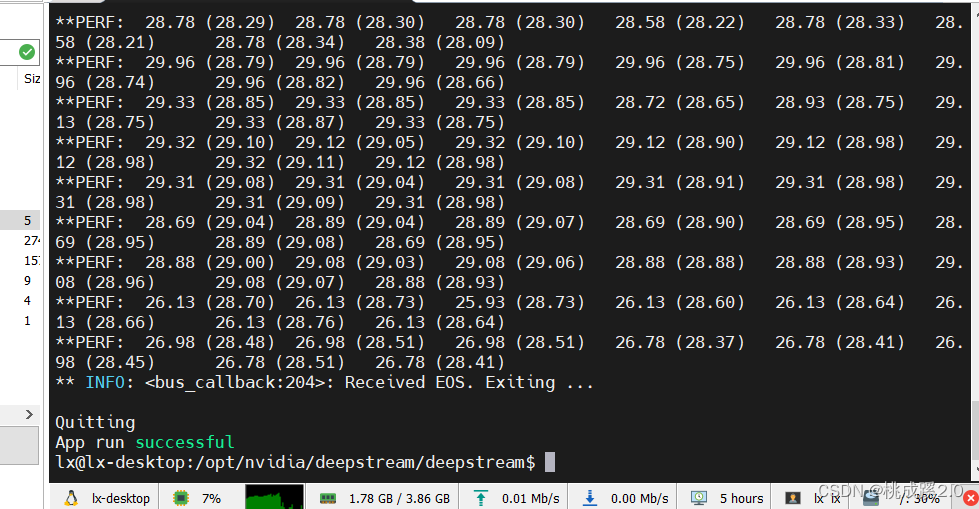Click the Linux penguin icon beside lx-desktop
This screenshot has height=509, width=979.
[71, 498]
